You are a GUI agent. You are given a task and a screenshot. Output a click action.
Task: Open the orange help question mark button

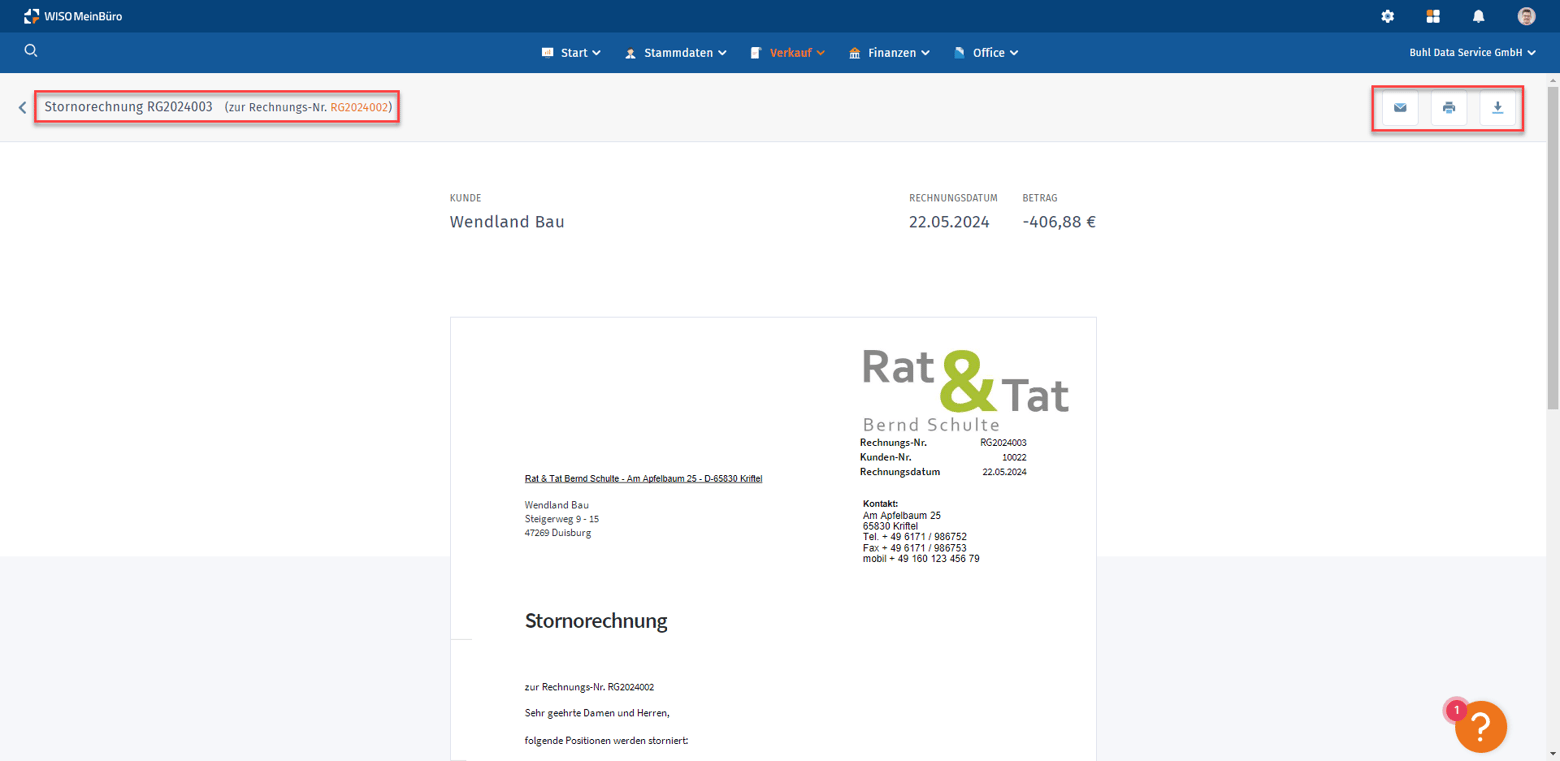[1481, 727]
